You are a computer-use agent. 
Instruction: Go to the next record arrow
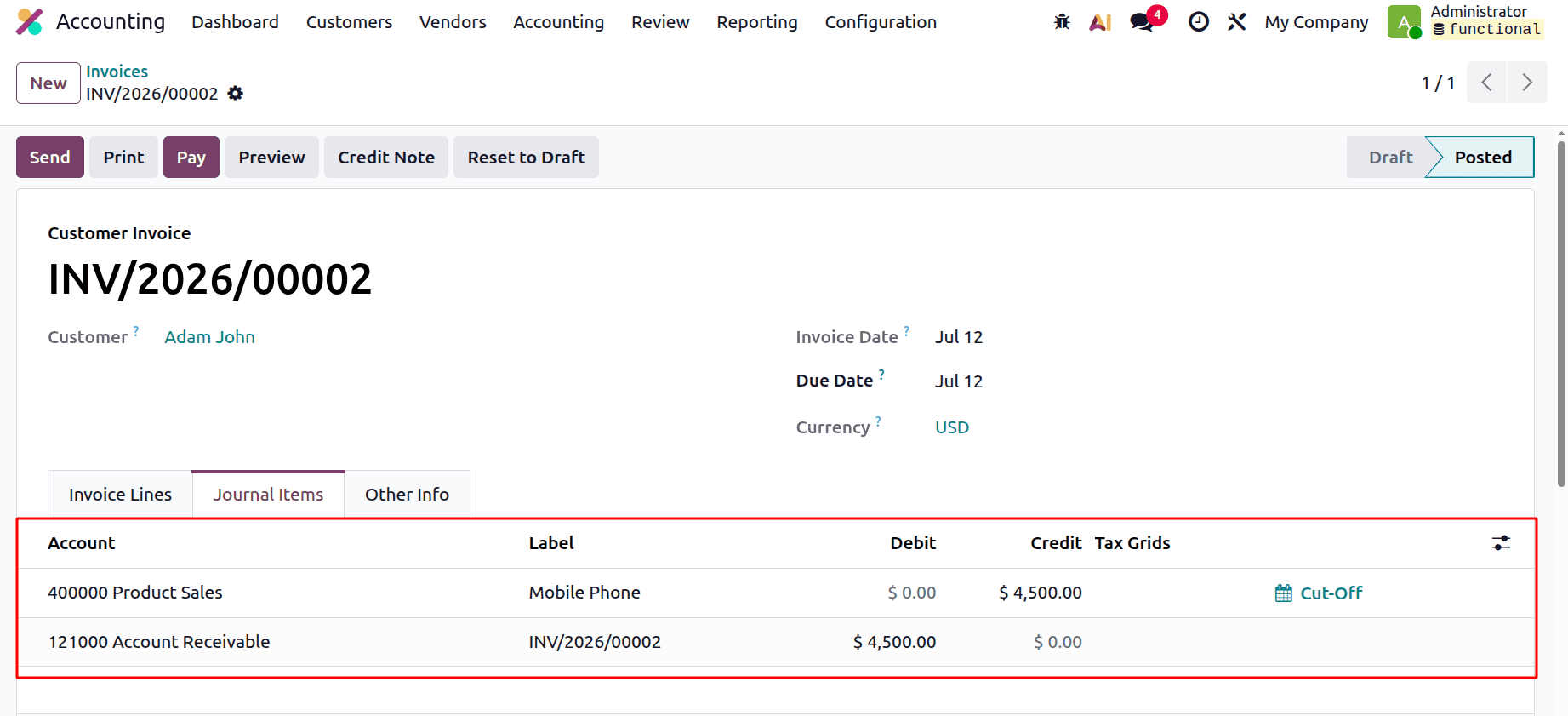[1527, 83]
